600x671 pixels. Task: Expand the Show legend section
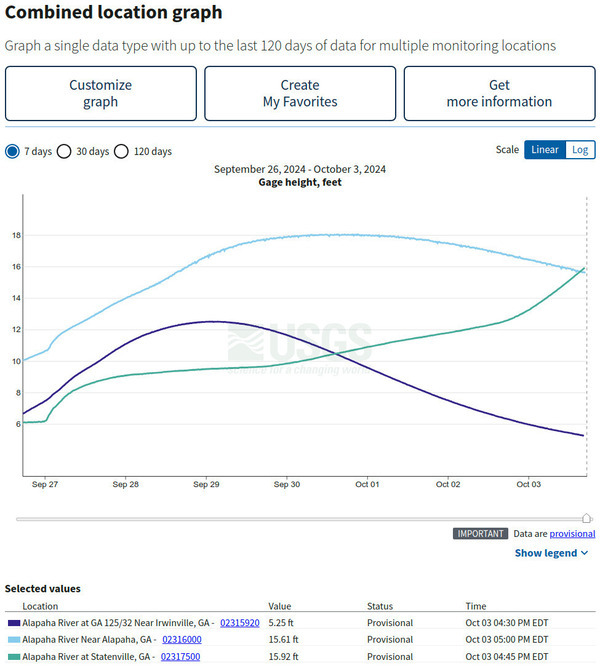551,553
